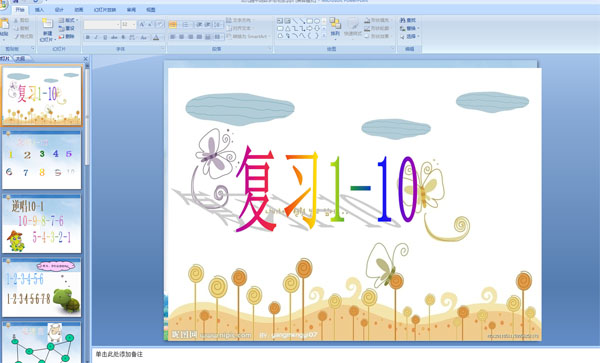
Task: Expand the shapes gallery more arrow
Action: (x=324, y=36)
